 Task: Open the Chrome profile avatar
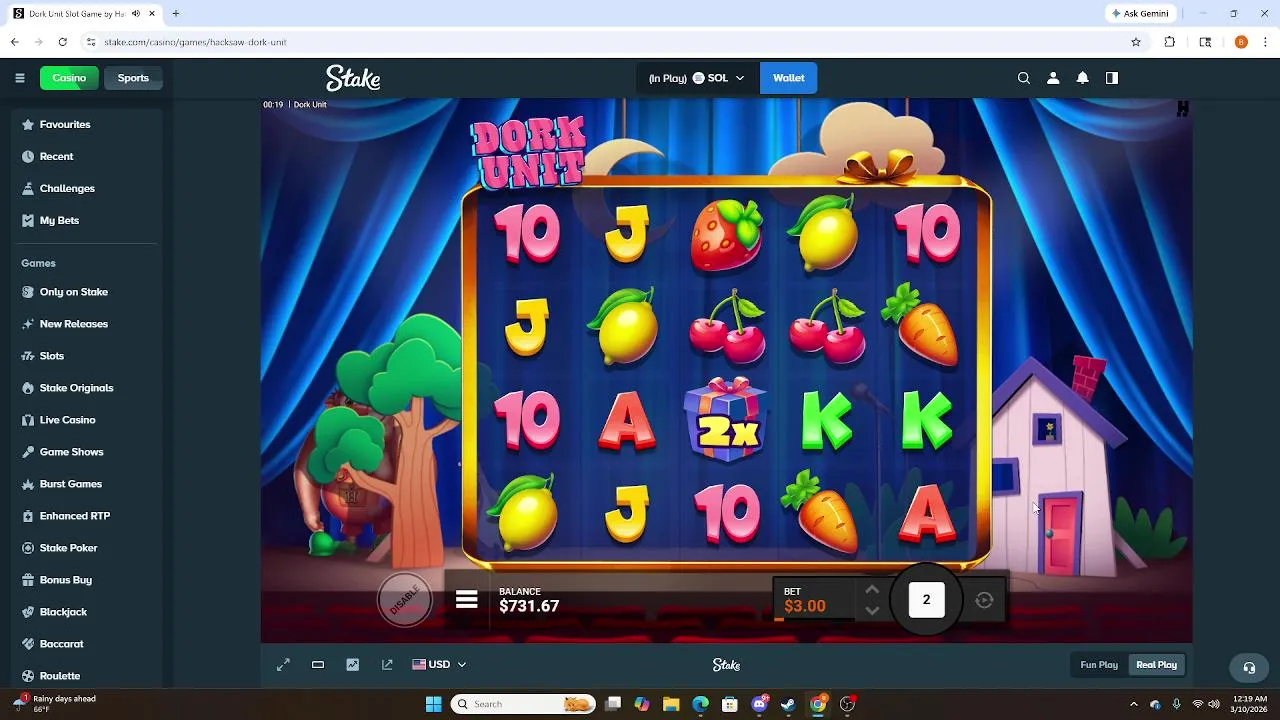coord(1241,42)
